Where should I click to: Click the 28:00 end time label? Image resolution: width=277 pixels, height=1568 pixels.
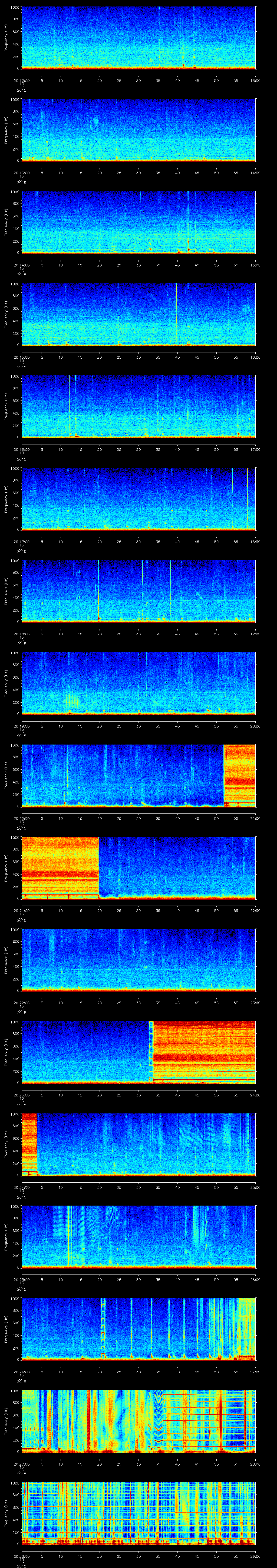(255, 1464)
